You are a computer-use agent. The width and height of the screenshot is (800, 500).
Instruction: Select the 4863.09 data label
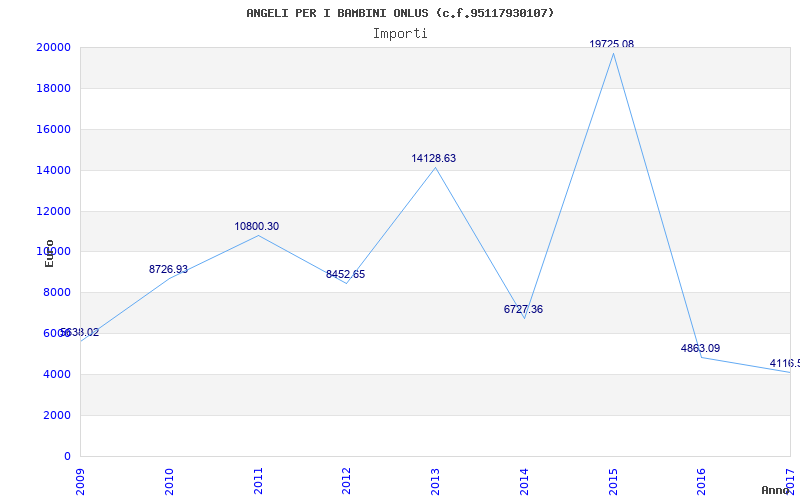pyautogui.click(x=700, y=348)
